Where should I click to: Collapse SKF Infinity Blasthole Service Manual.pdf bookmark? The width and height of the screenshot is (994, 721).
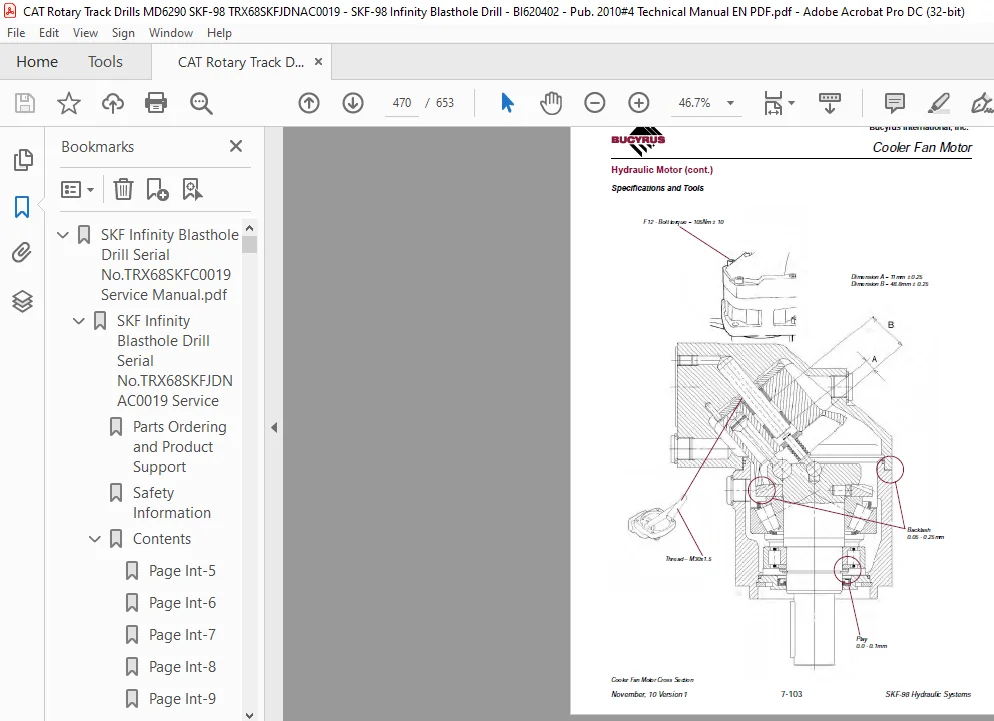point(63,235)
